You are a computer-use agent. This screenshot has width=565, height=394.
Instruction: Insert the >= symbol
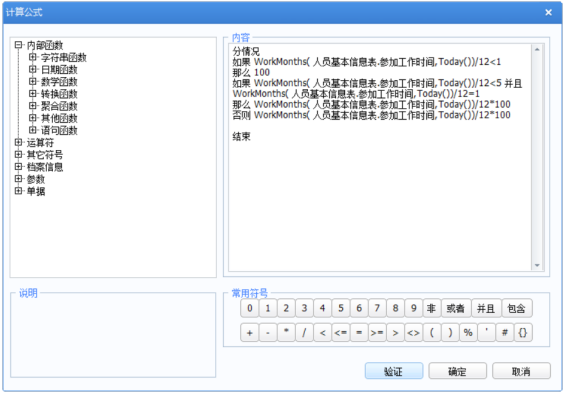tap(377, 332)
